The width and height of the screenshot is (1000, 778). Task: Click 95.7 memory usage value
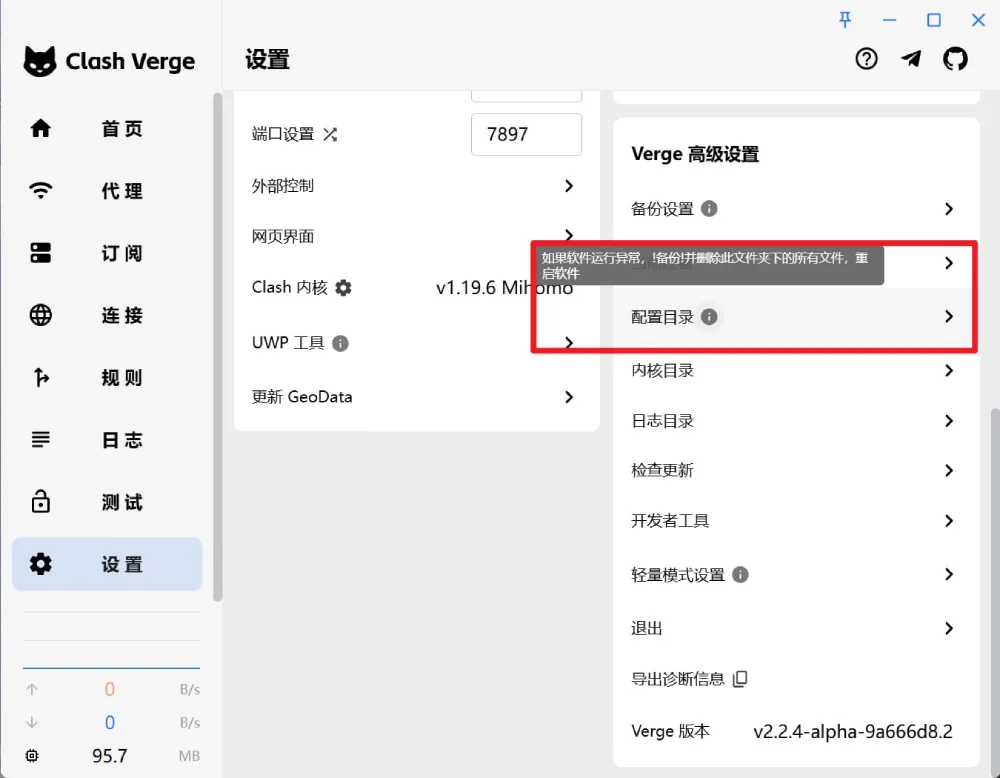coord(109,756)
